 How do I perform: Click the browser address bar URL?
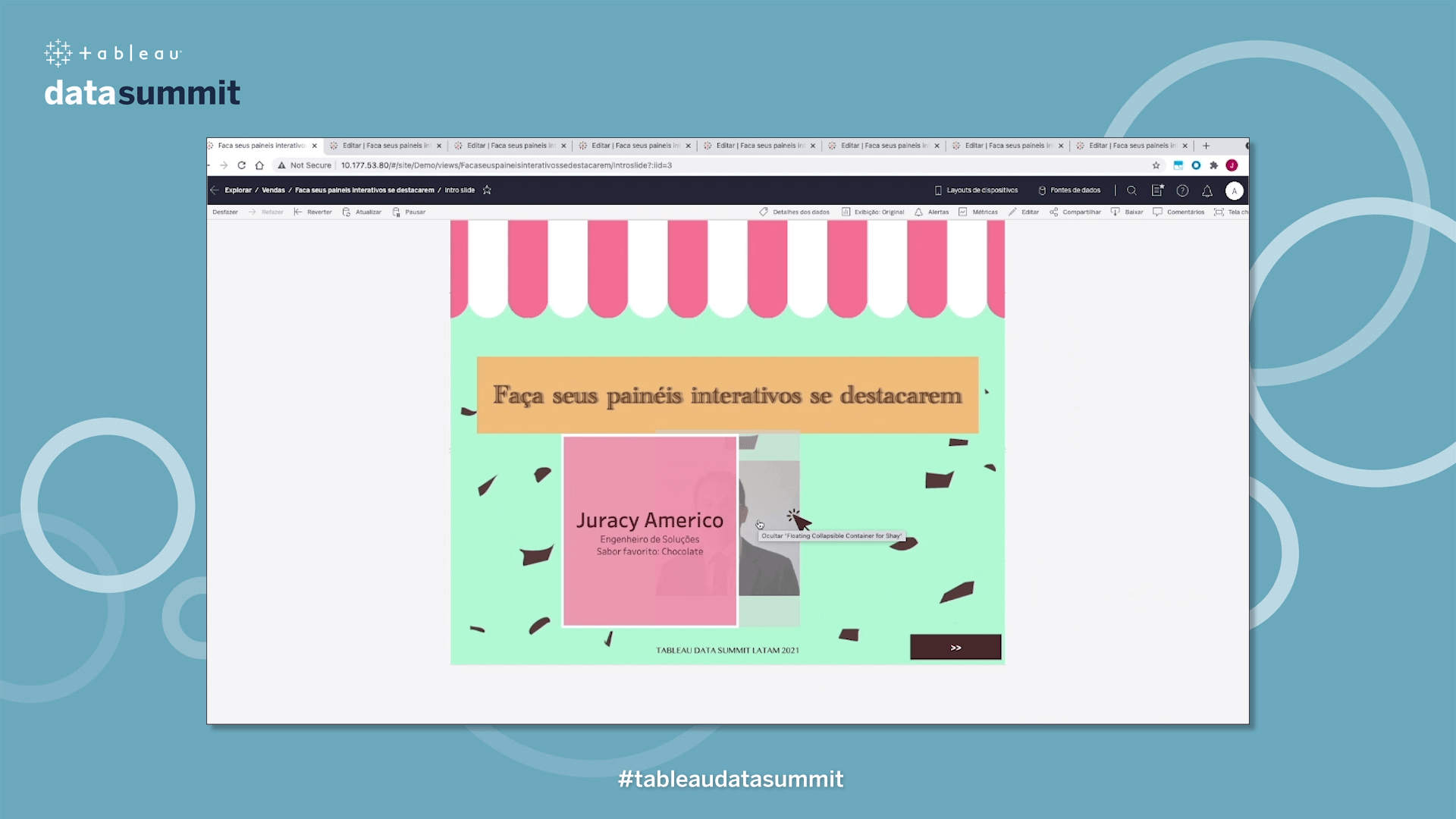click(x=506, y=165)
